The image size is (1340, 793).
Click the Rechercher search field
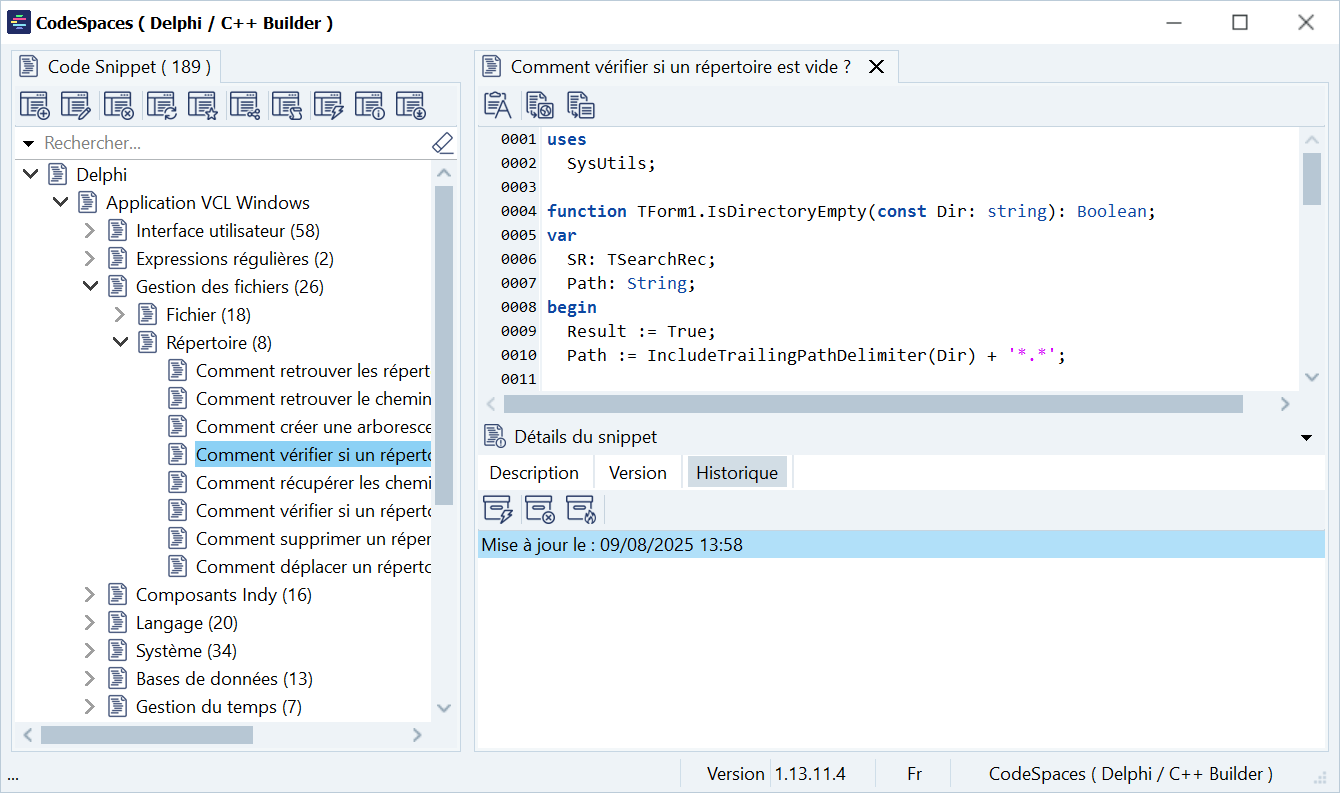pyautogui.click(x=230, y=144)
